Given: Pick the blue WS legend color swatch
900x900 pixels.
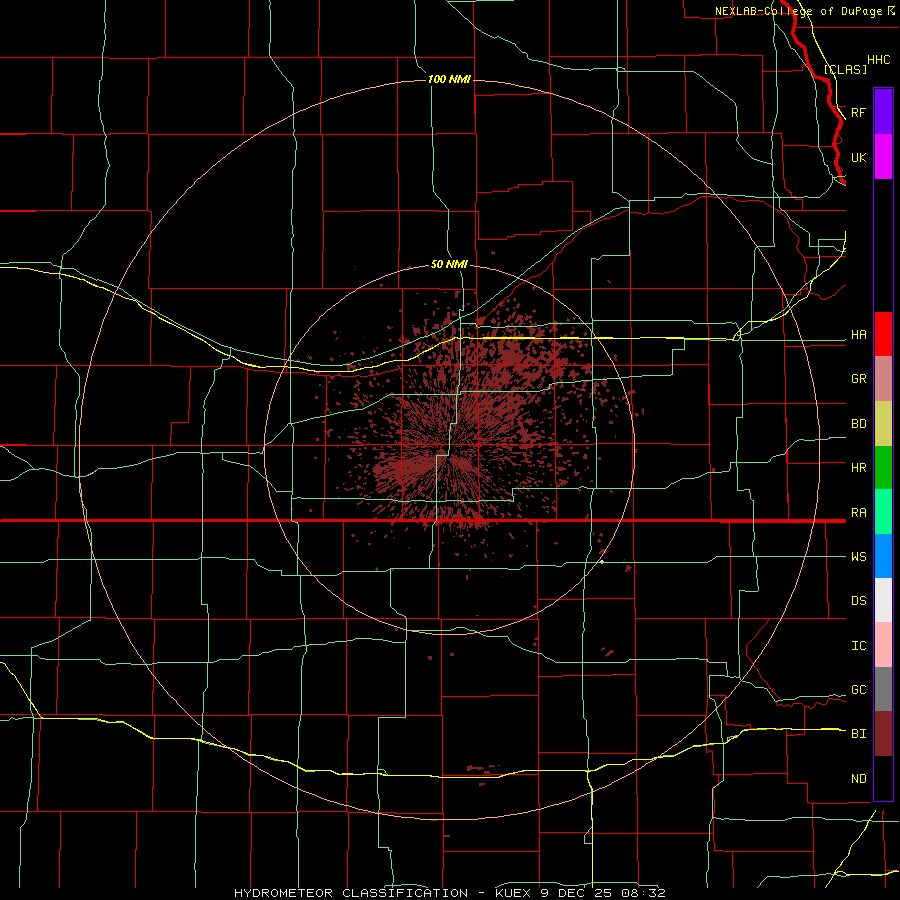Looking at the screenshot, I should (883, 556).
